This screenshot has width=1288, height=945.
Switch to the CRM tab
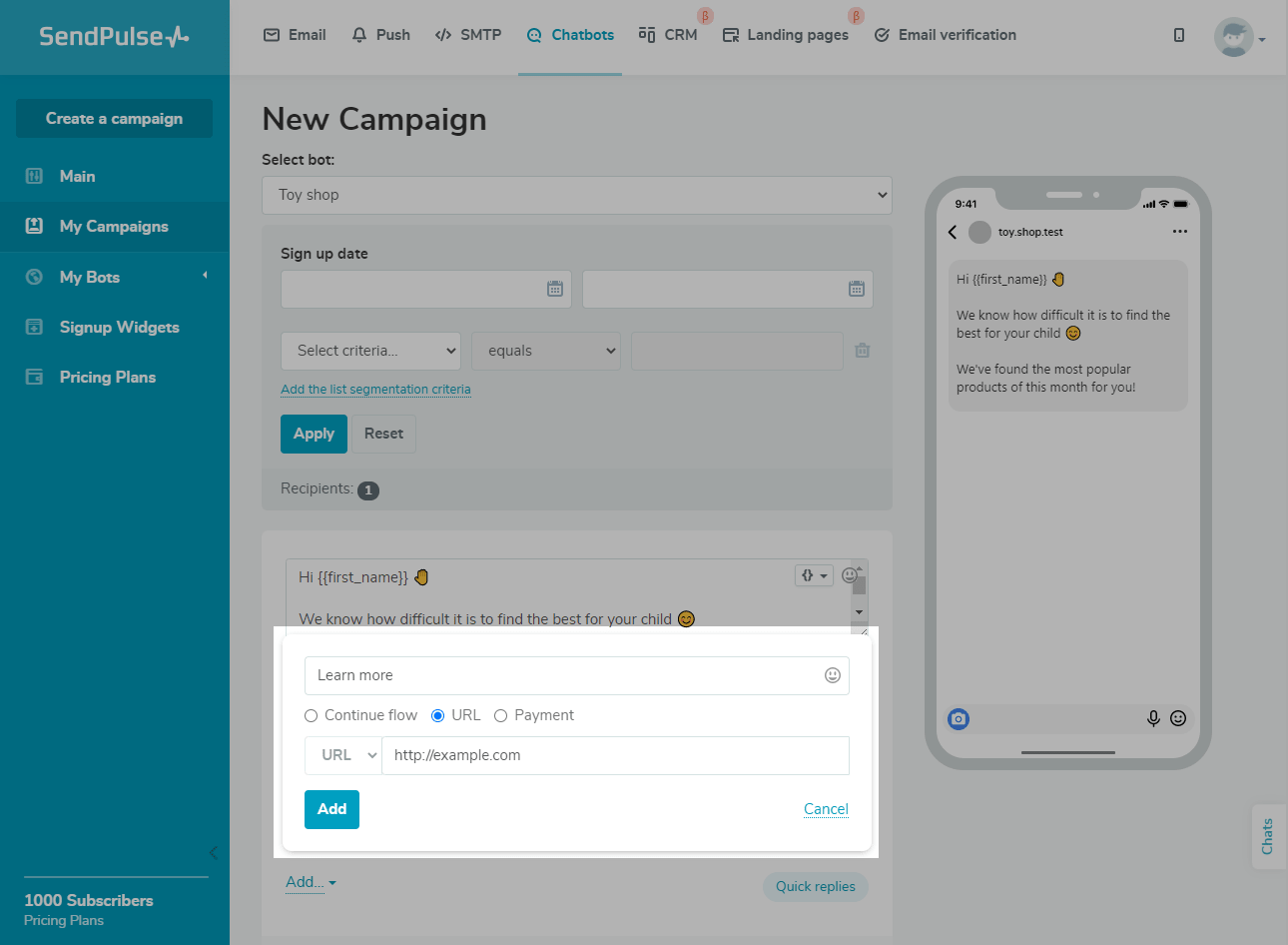tap(669, 35)
